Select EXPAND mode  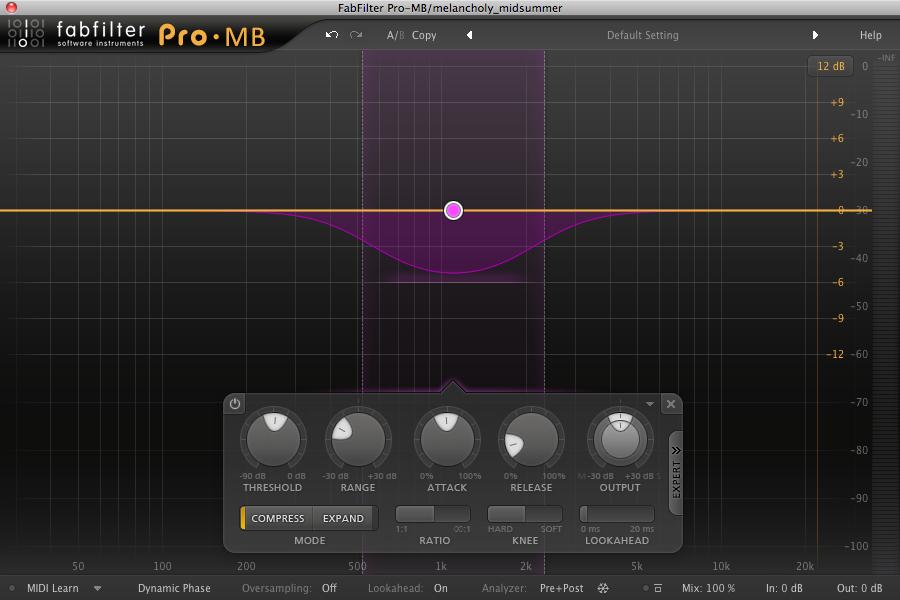pos(343,518)
